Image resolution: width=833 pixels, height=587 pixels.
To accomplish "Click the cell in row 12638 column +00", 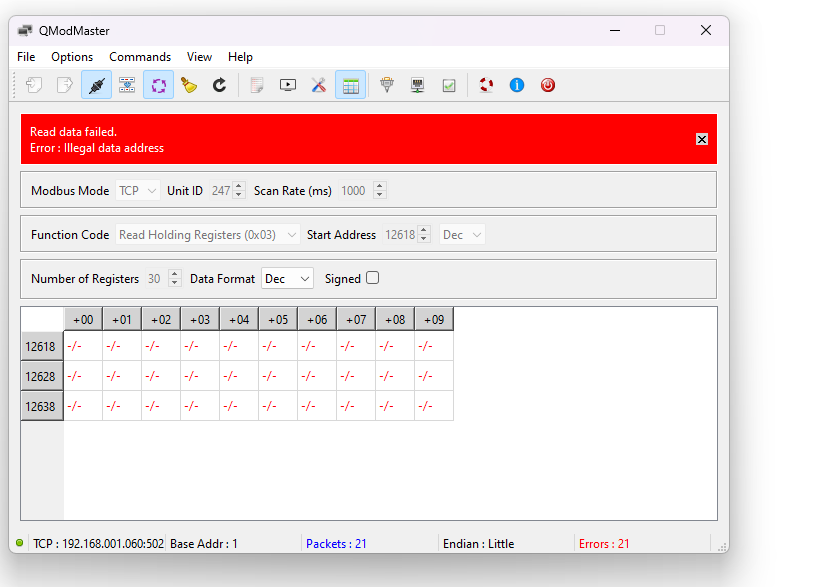I will (x=83, y=406).
